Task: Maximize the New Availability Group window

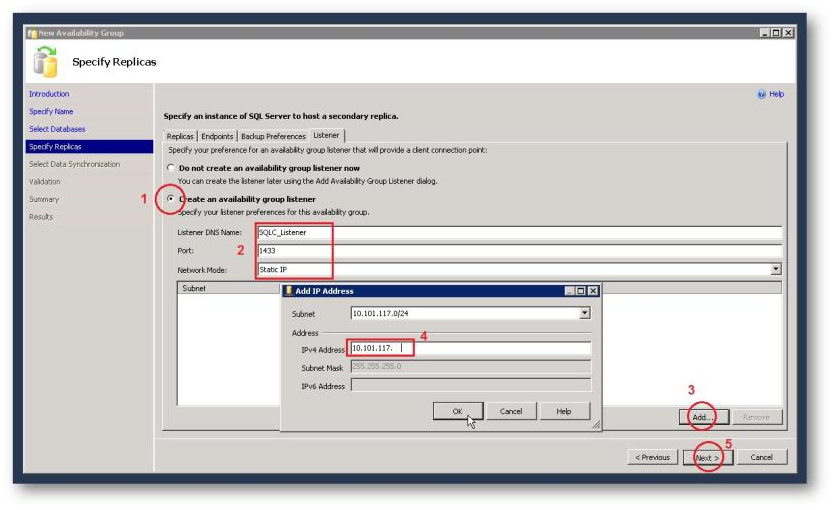Action: [776, 33]
